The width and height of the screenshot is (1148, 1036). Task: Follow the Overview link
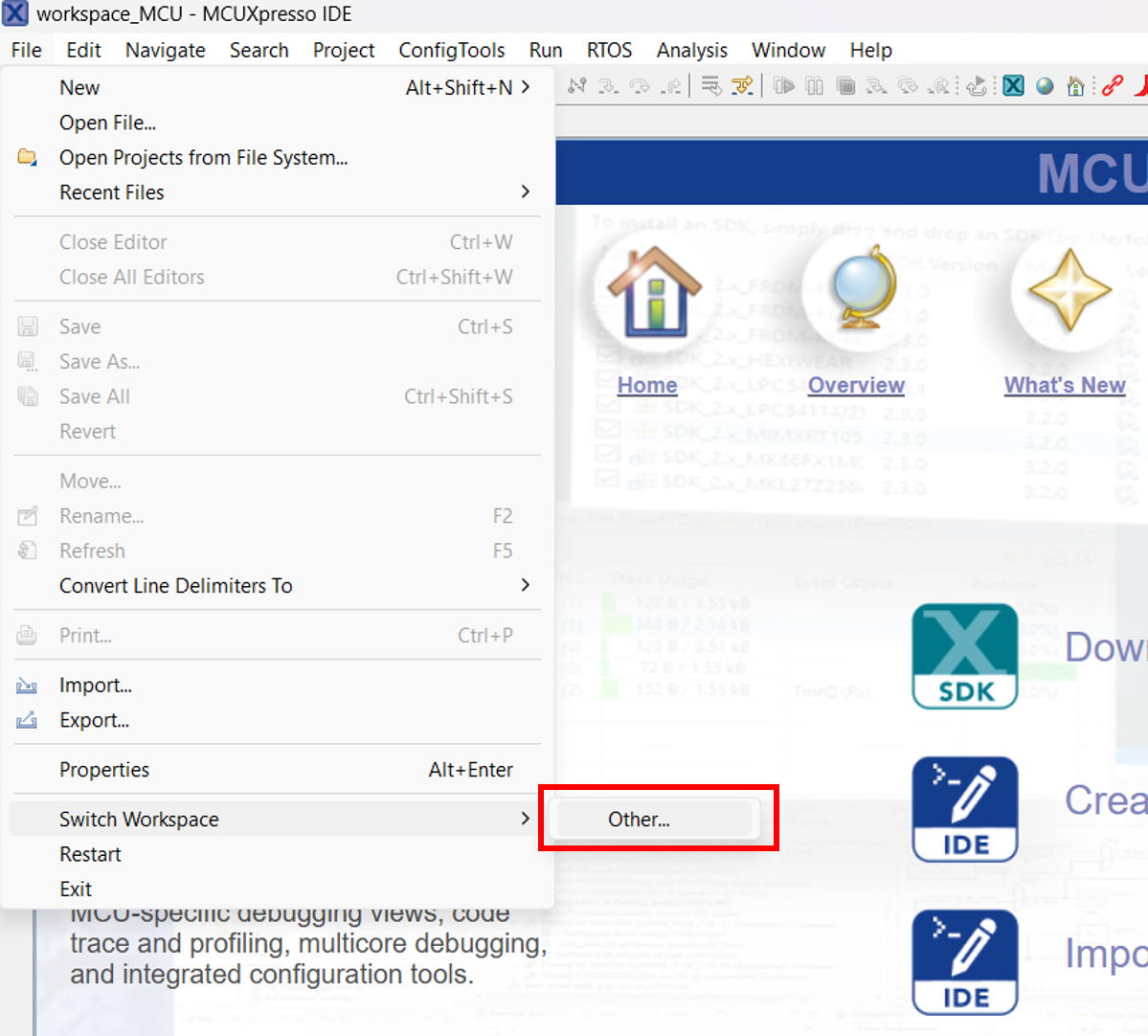856,385
